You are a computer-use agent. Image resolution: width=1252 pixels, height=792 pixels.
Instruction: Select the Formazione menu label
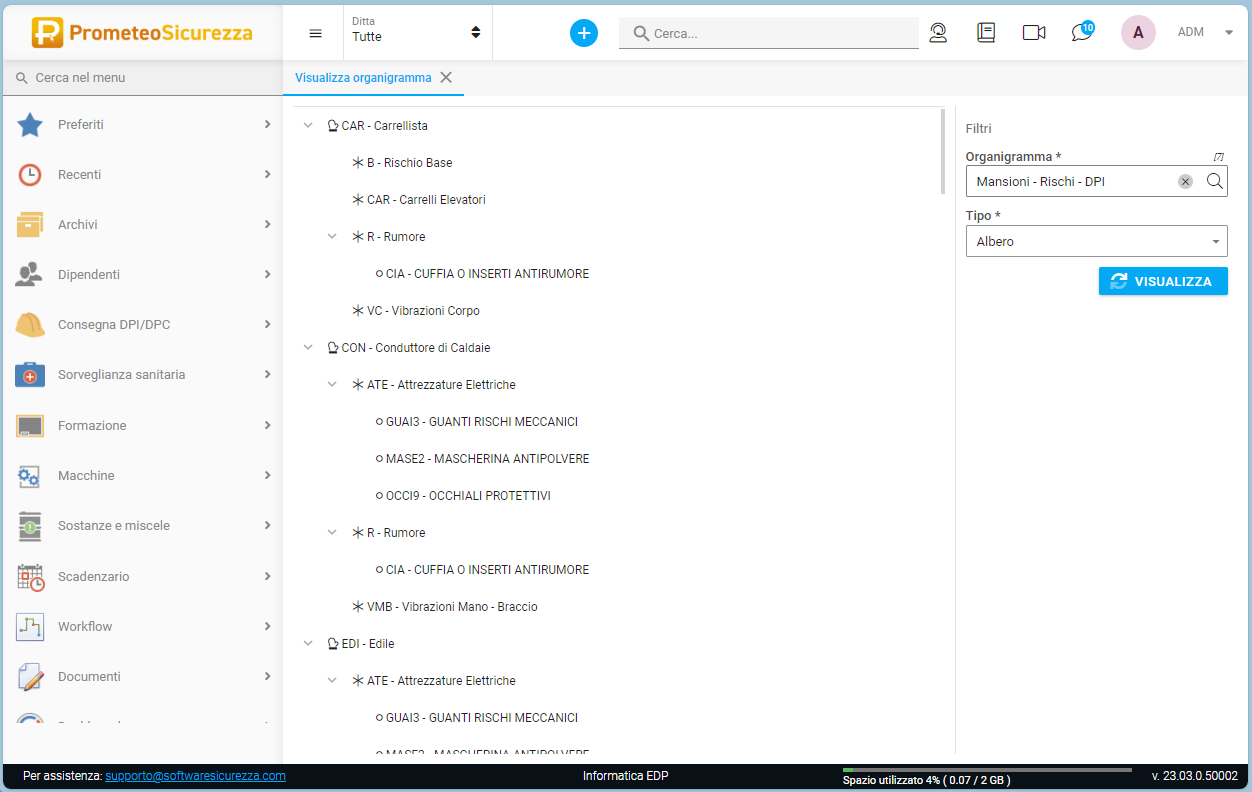92,425
